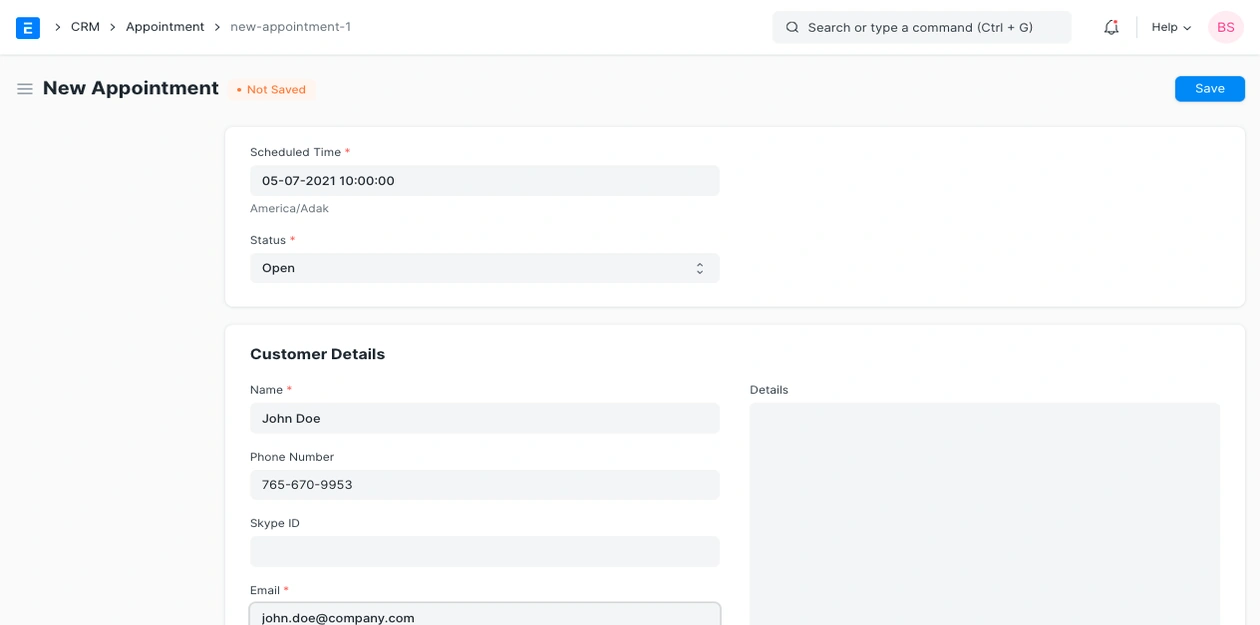Viewport: 1260px width, 625px height.
Task: Click the Email field
Action: click(484, 616)
